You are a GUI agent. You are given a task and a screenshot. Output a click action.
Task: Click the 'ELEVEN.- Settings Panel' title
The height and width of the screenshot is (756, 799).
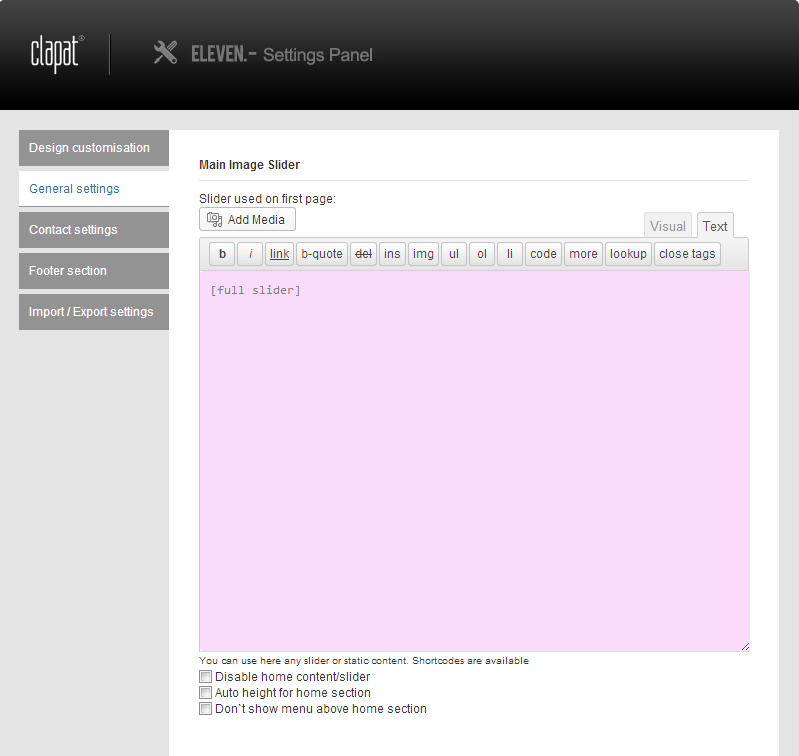coord(282,54)
